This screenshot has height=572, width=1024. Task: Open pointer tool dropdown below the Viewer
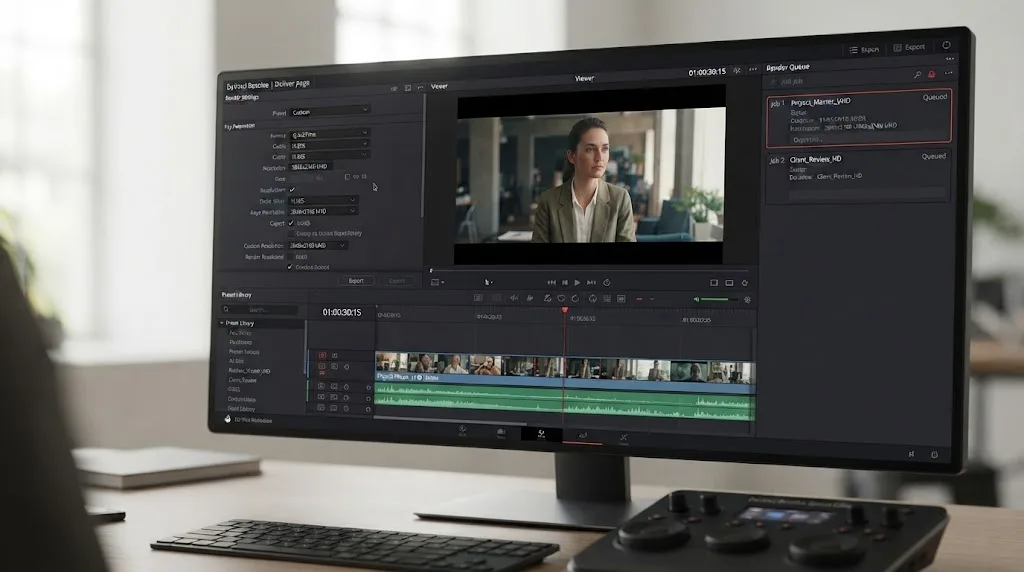click(x=488, y=282)
